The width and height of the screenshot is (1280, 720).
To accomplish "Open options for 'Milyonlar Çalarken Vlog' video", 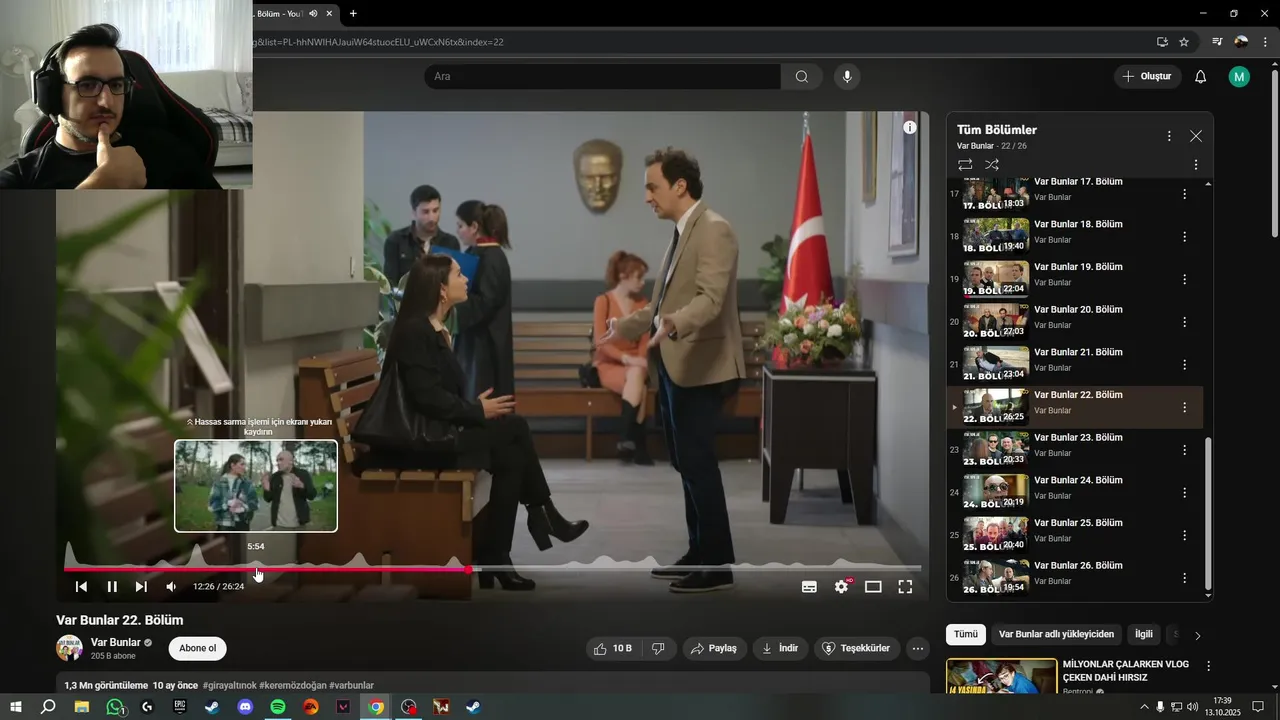I will (1208, 666).
